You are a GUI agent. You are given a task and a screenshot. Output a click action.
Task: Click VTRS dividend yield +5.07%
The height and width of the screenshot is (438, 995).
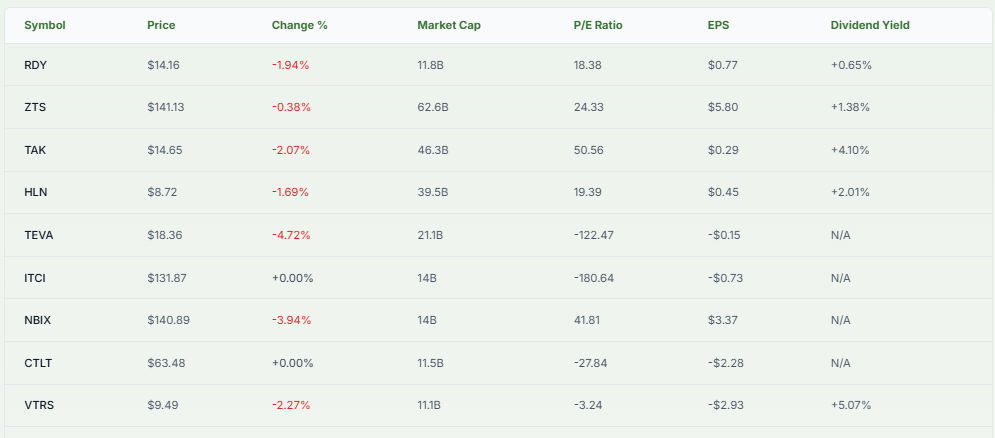point(851,405)
